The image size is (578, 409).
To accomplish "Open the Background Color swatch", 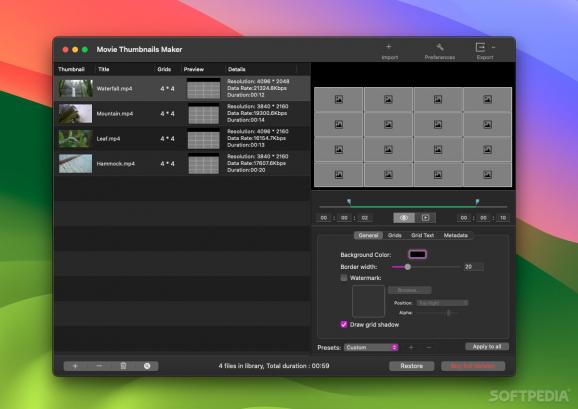I will [418, 254].
